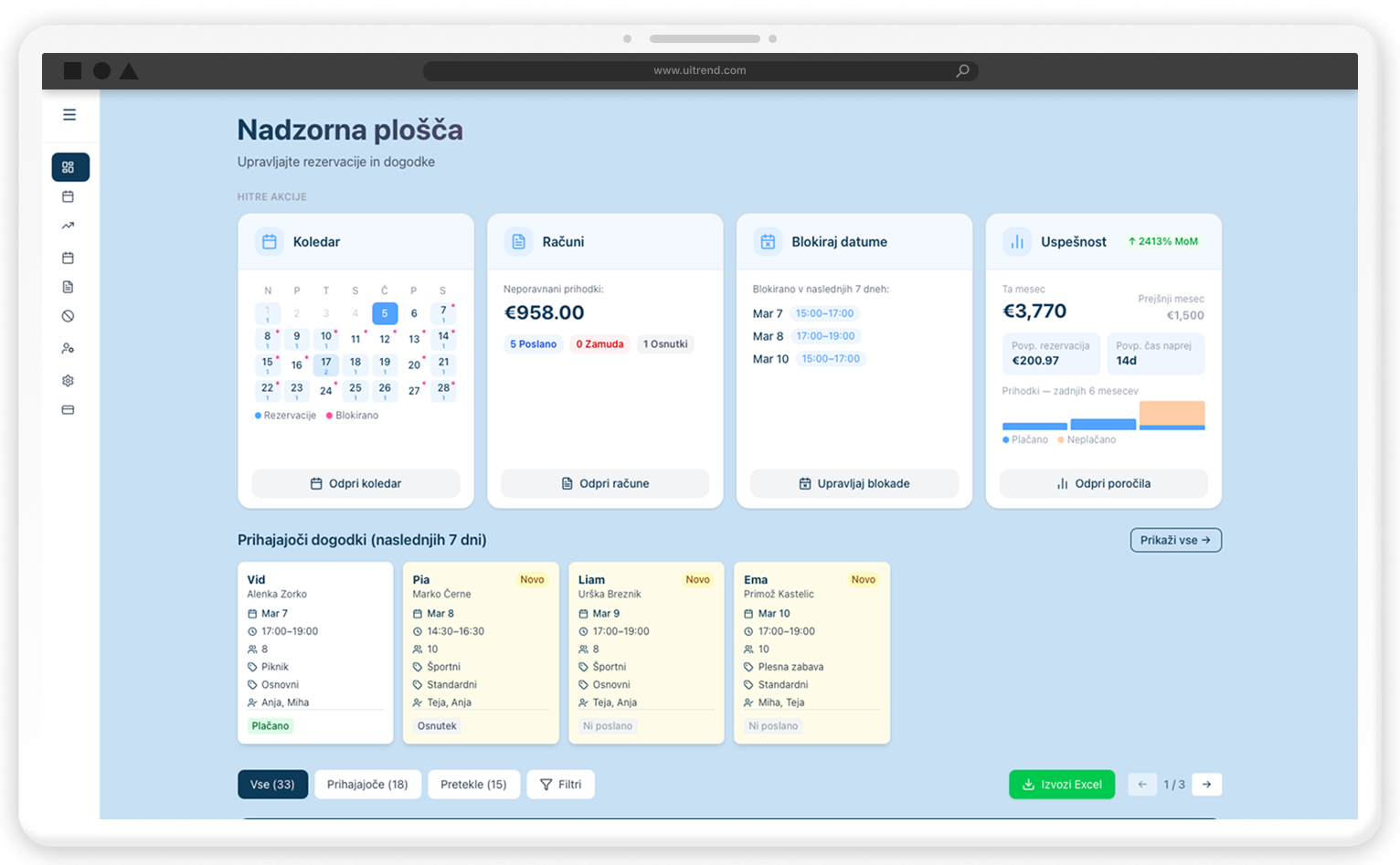Viewport: 1400px width, 865px height.
Task: Click the blocked circle icon in the sidebar
Action: click(68, 317)
